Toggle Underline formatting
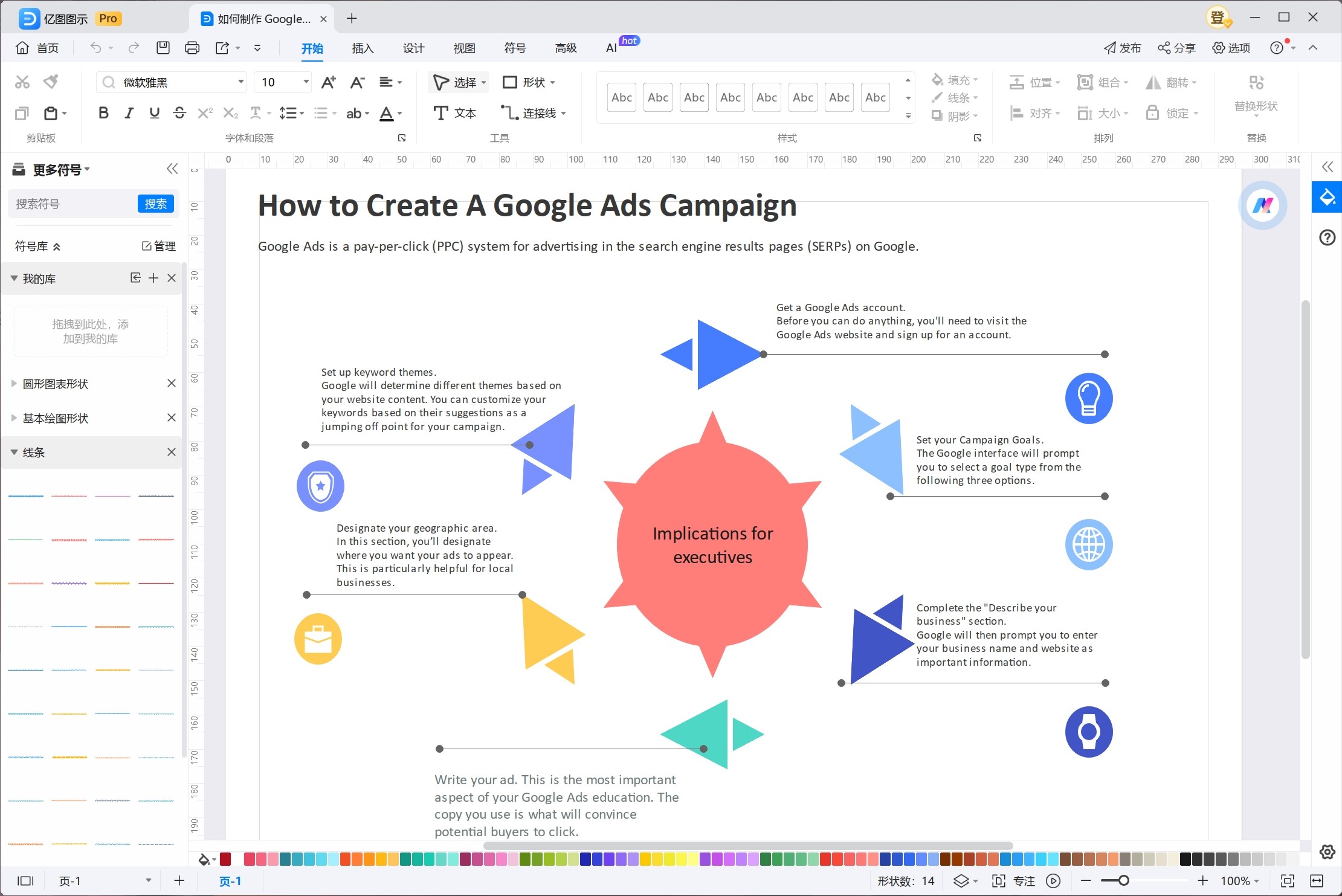The width and height of the screenshot is (1342, 896). click(x=154, y=113)
